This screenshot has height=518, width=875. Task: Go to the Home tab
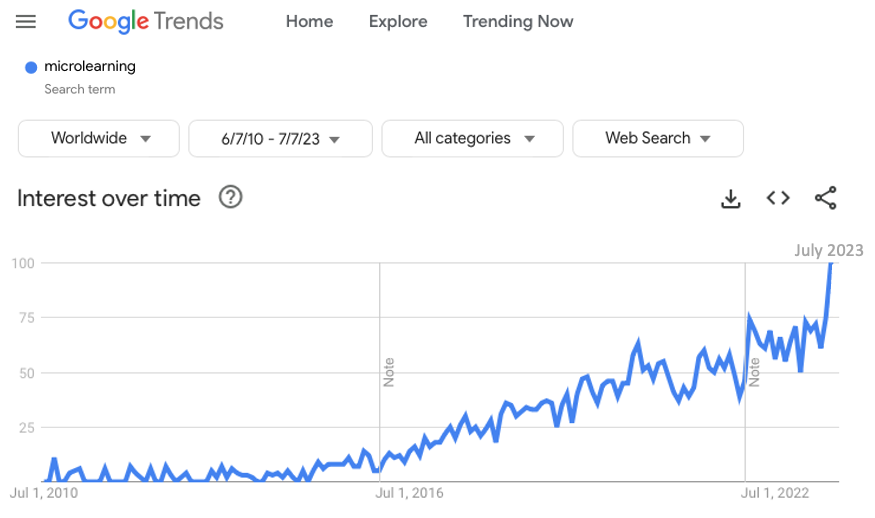click(309, 21)
